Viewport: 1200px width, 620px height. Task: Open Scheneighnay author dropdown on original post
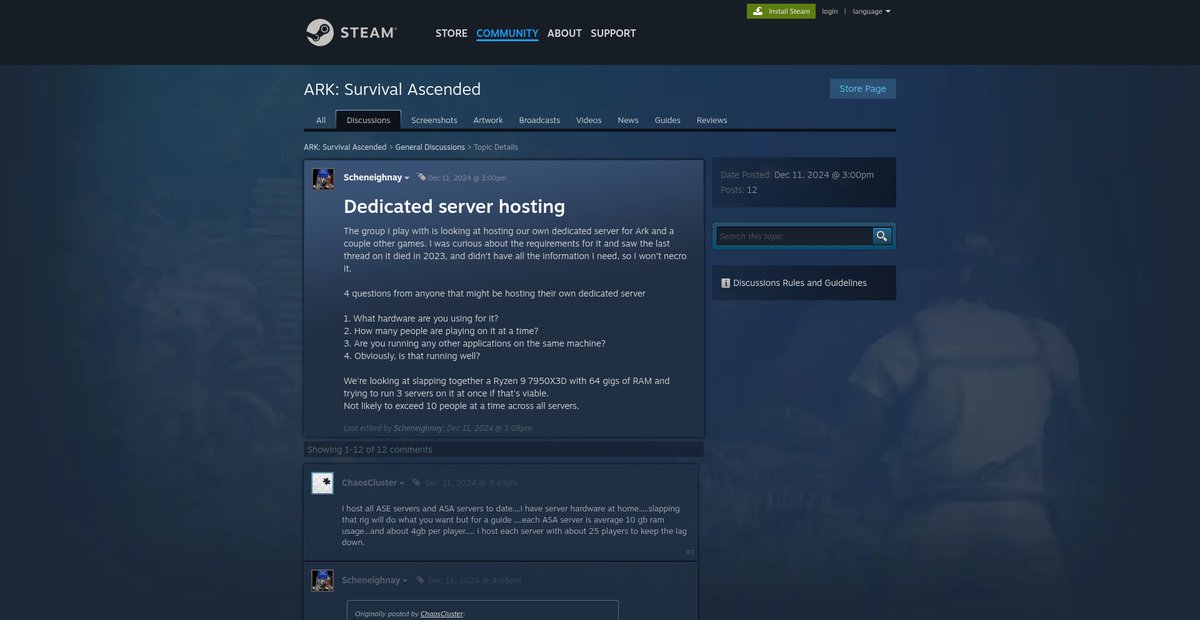[406, 178]
